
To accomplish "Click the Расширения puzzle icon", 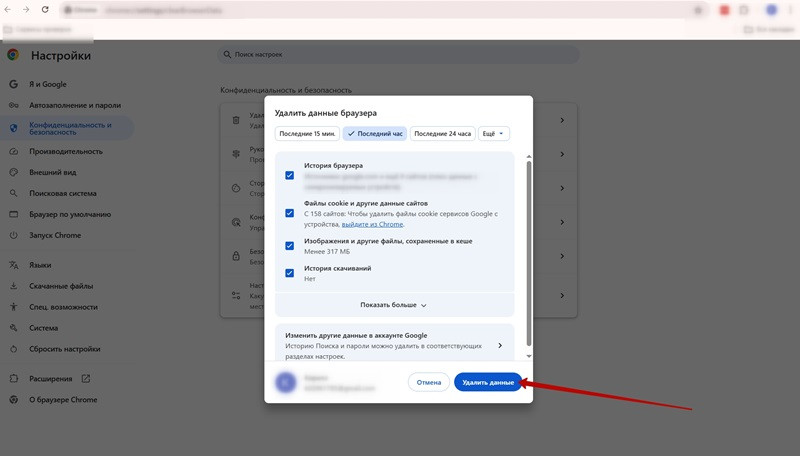I will (14, 379).
